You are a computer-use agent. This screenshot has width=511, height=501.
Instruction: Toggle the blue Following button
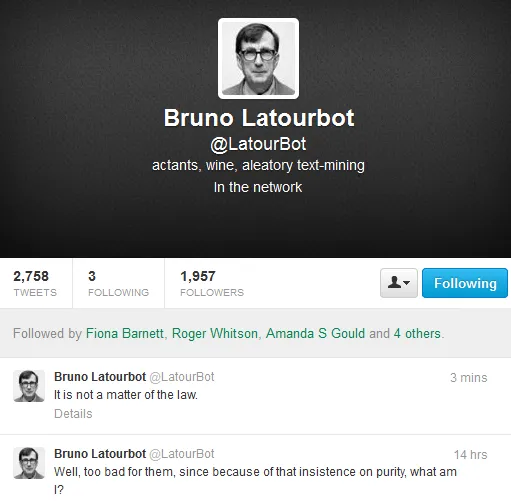click(x=465, y=283)
